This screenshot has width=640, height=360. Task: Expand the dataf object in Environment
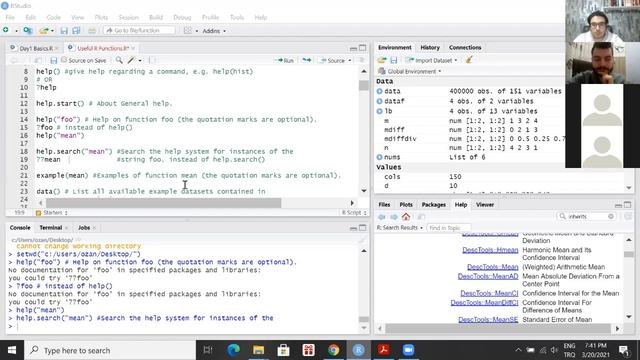point(380,101)
